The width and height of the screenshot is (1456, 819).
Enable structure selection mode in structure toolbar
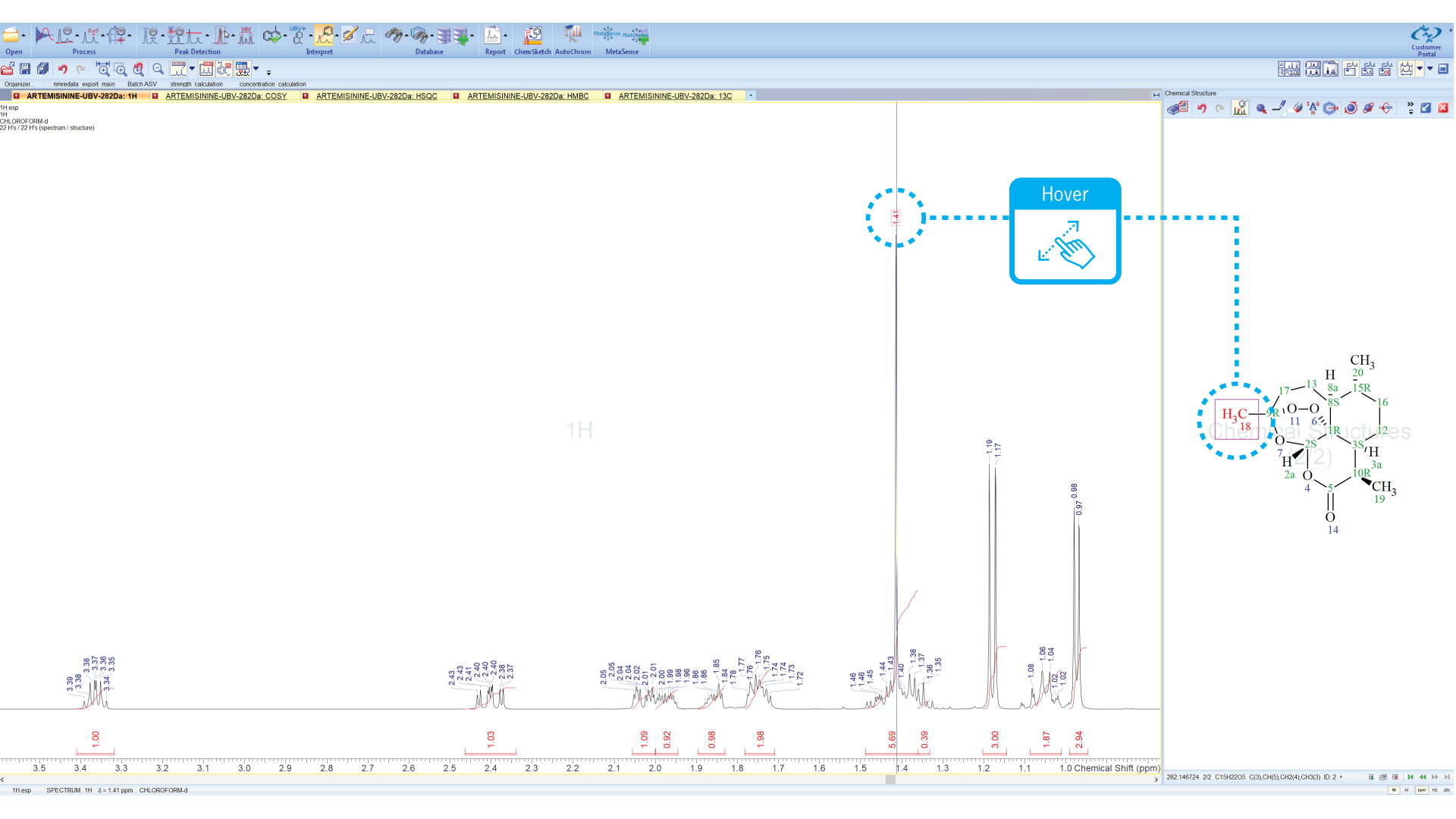point(1261,108)
